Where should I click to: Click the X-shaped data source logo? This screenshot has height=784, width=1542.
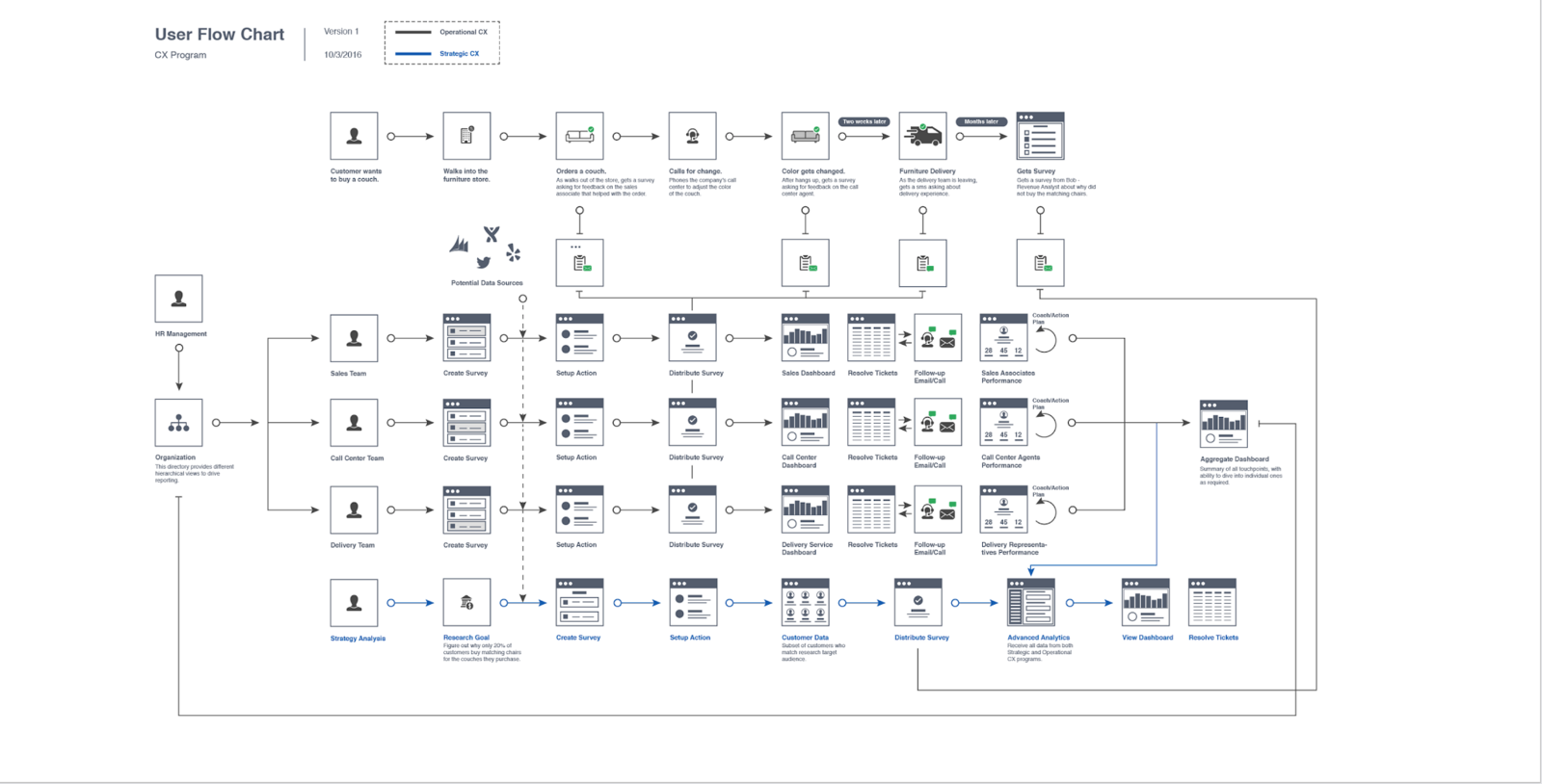(x=492, y=234)
